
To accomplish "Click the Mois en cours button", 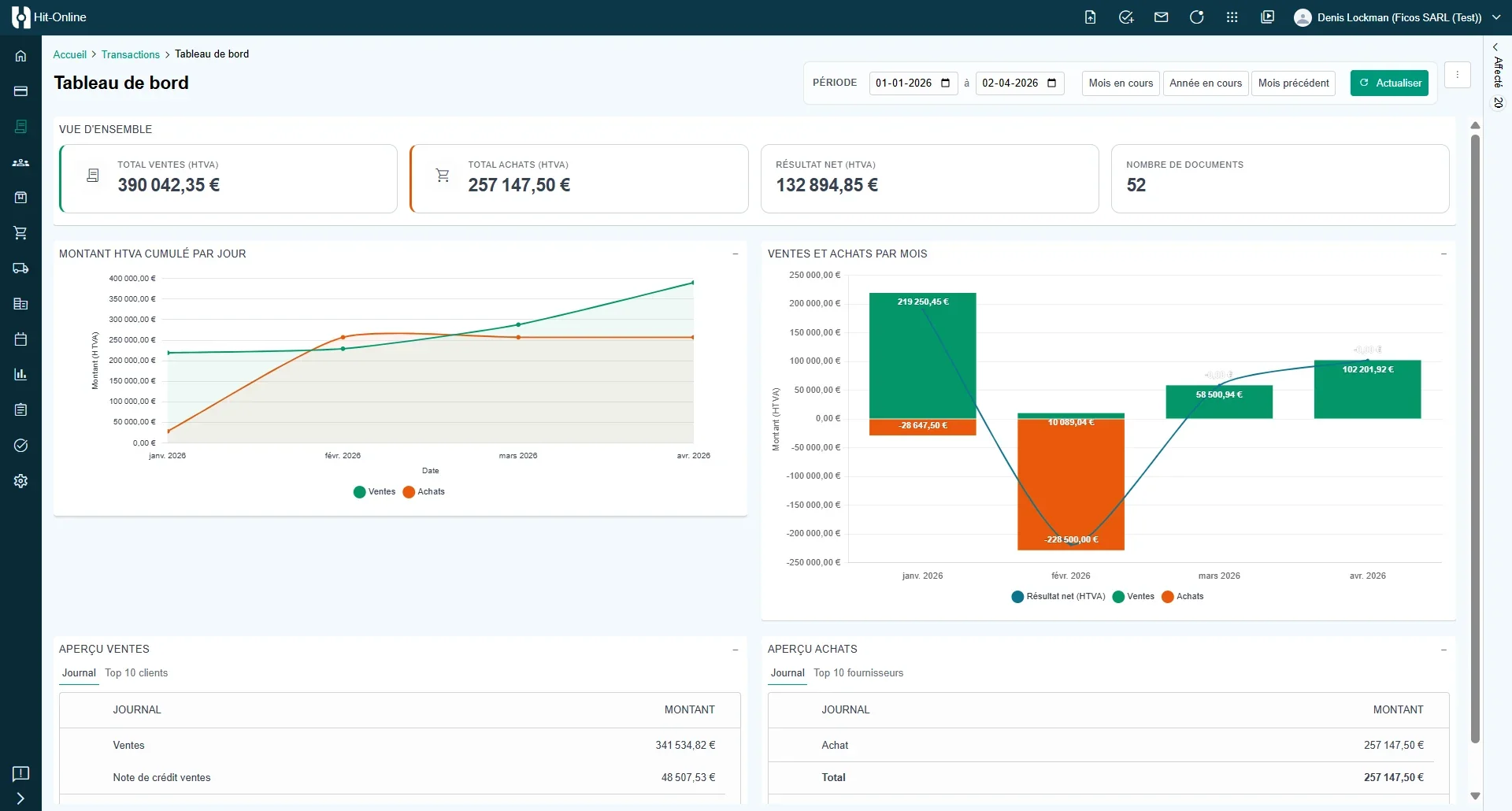I will pos(1121,83).
